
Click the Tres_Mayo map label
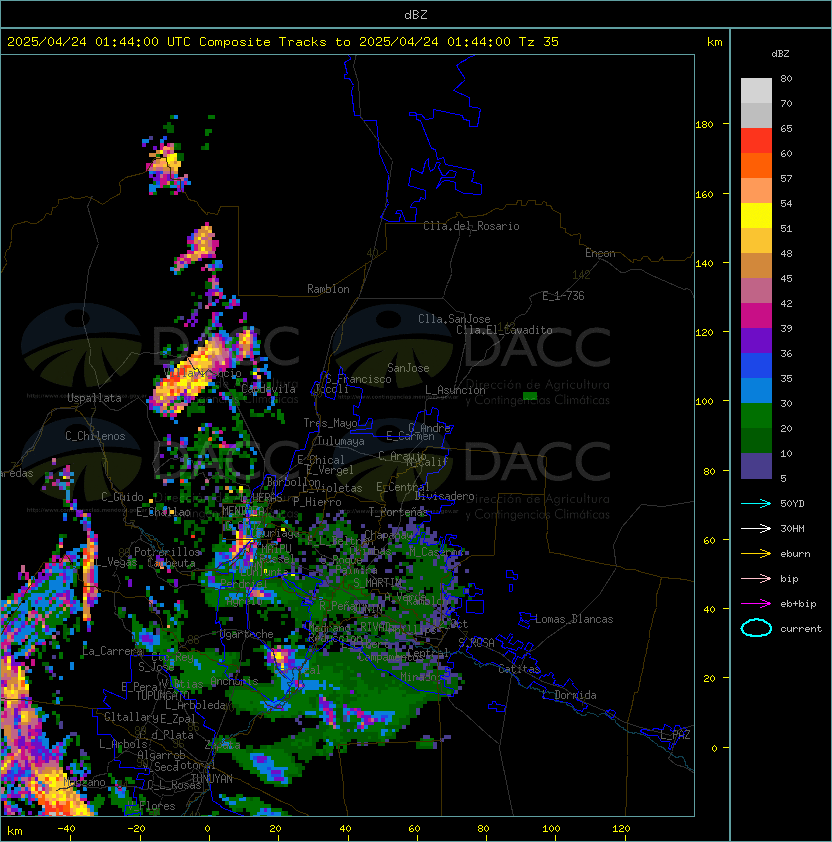330,423
